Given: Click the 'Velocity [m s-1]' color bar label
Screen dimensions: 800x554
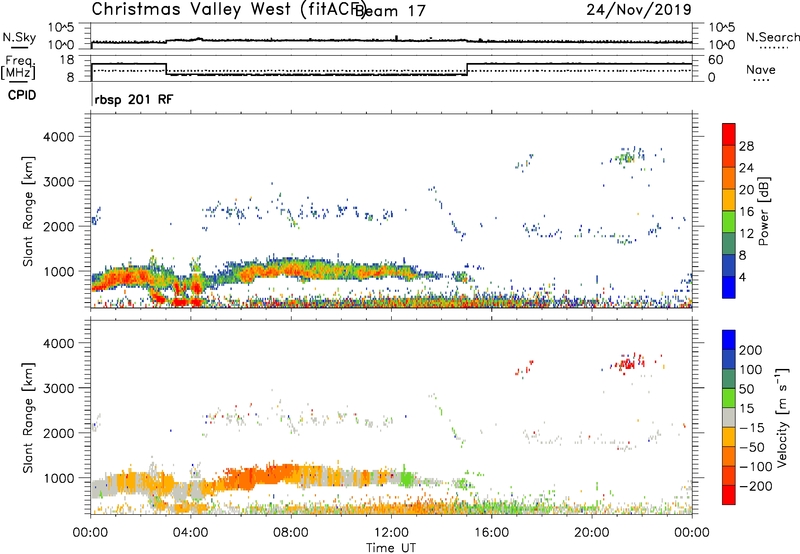Looking at the screenshot, I should coord(781,417).
